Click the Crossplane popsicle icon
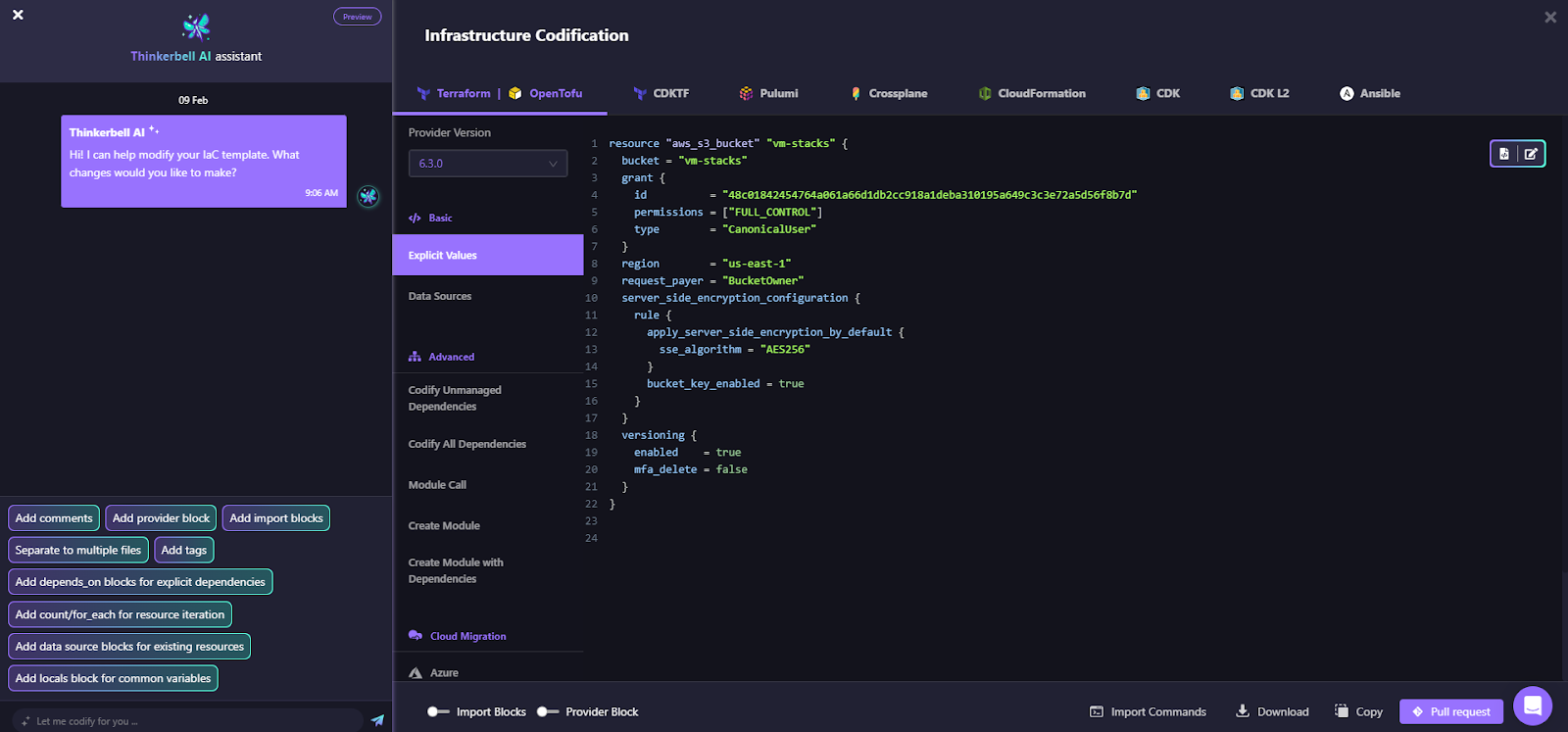Screen dimensions: 1568x732 point(857,94)
